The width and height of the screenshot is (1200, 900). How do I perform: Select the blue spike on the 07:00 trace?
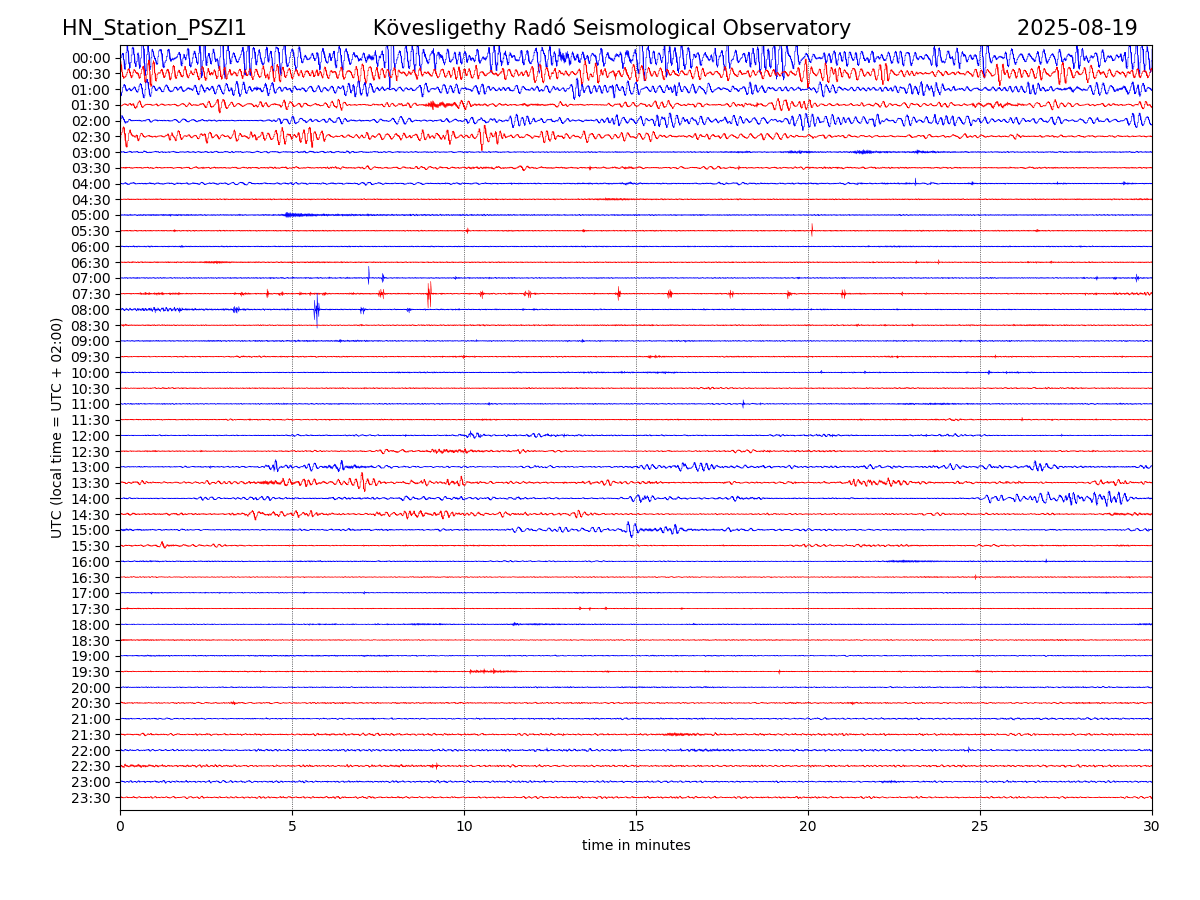point(368,276)
